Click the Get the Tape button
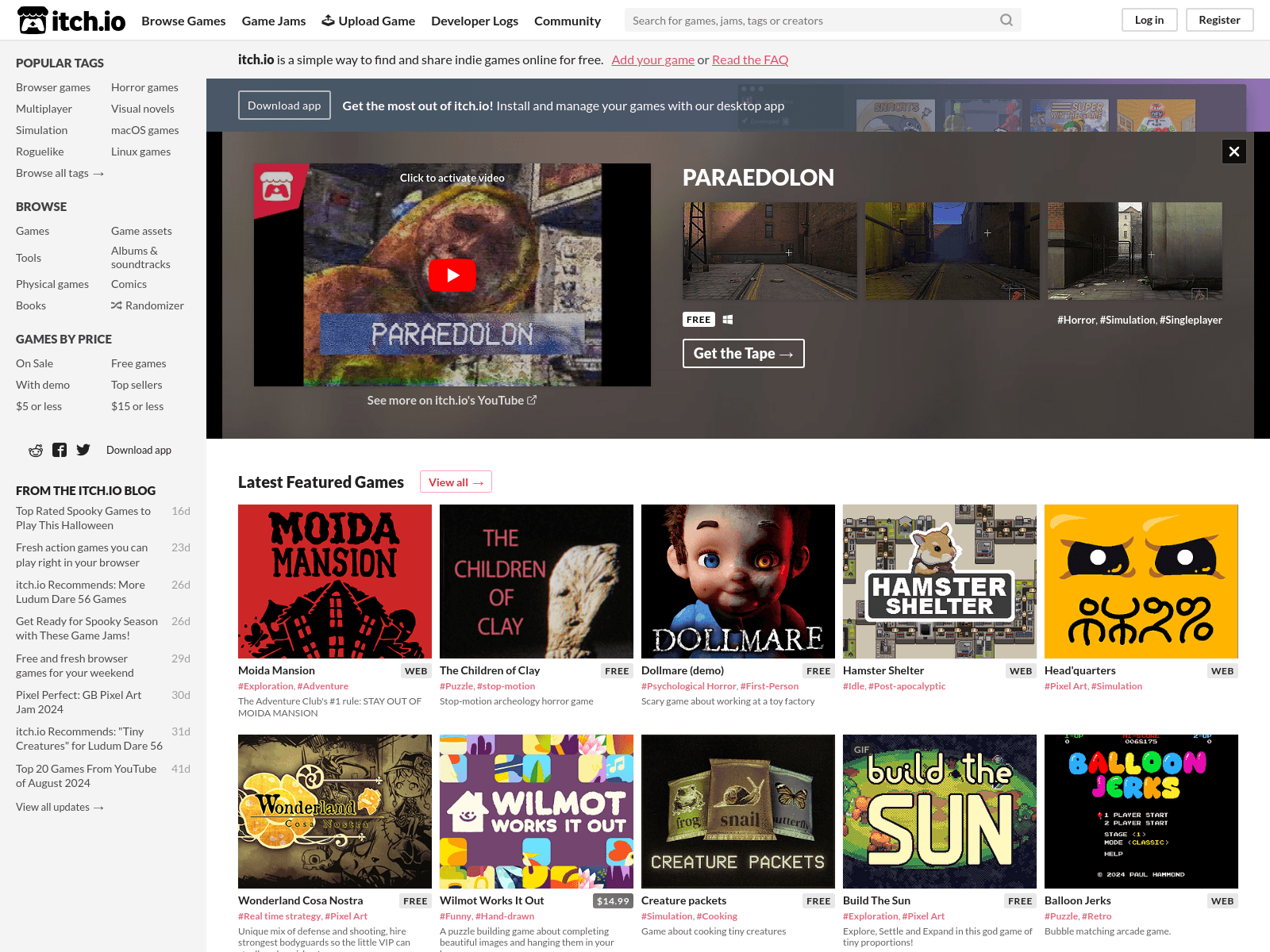 click(x=744, y=354)
